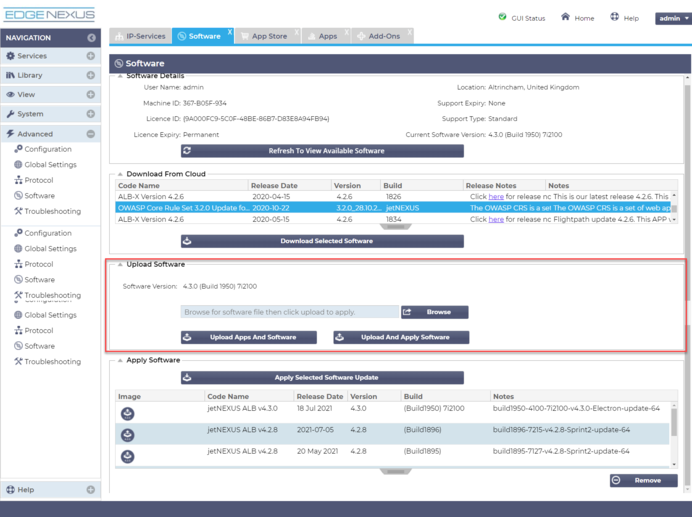Select the OWASP Core Rule Set row

[x=393, y=208]
